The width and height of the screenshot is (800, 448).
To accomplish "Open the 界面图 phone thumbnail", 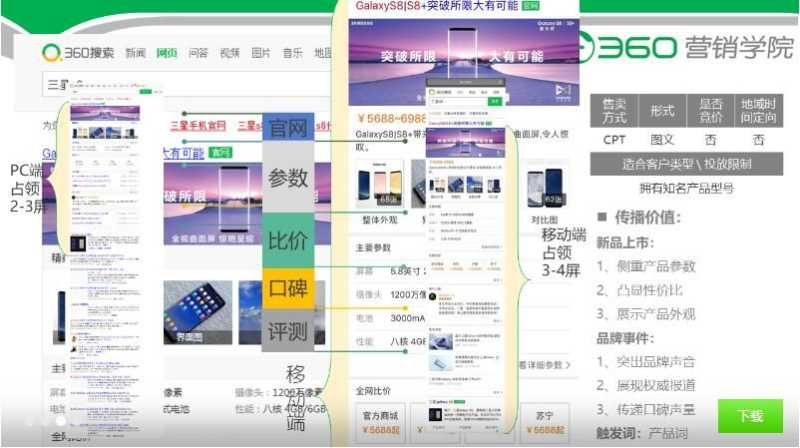I will (x=197, y=312).
